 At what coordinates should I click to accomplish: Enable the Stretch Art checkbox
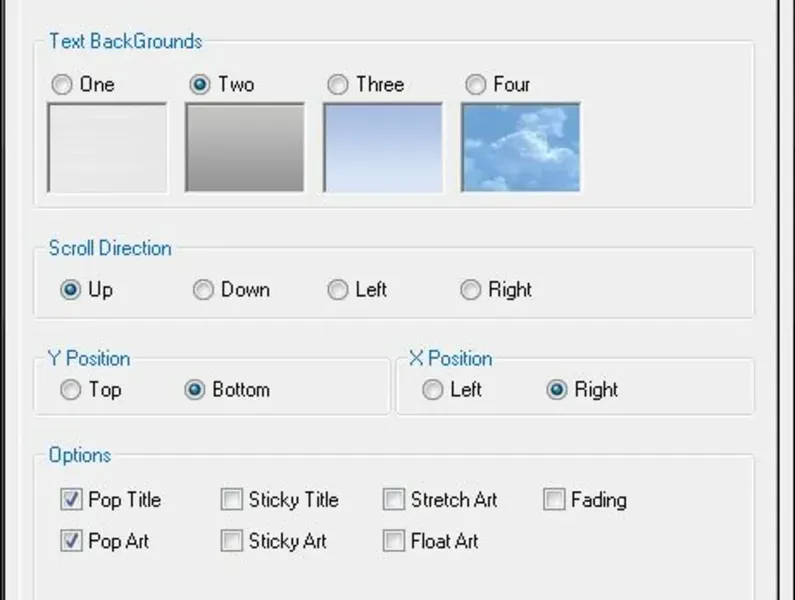tap(394, 499)
